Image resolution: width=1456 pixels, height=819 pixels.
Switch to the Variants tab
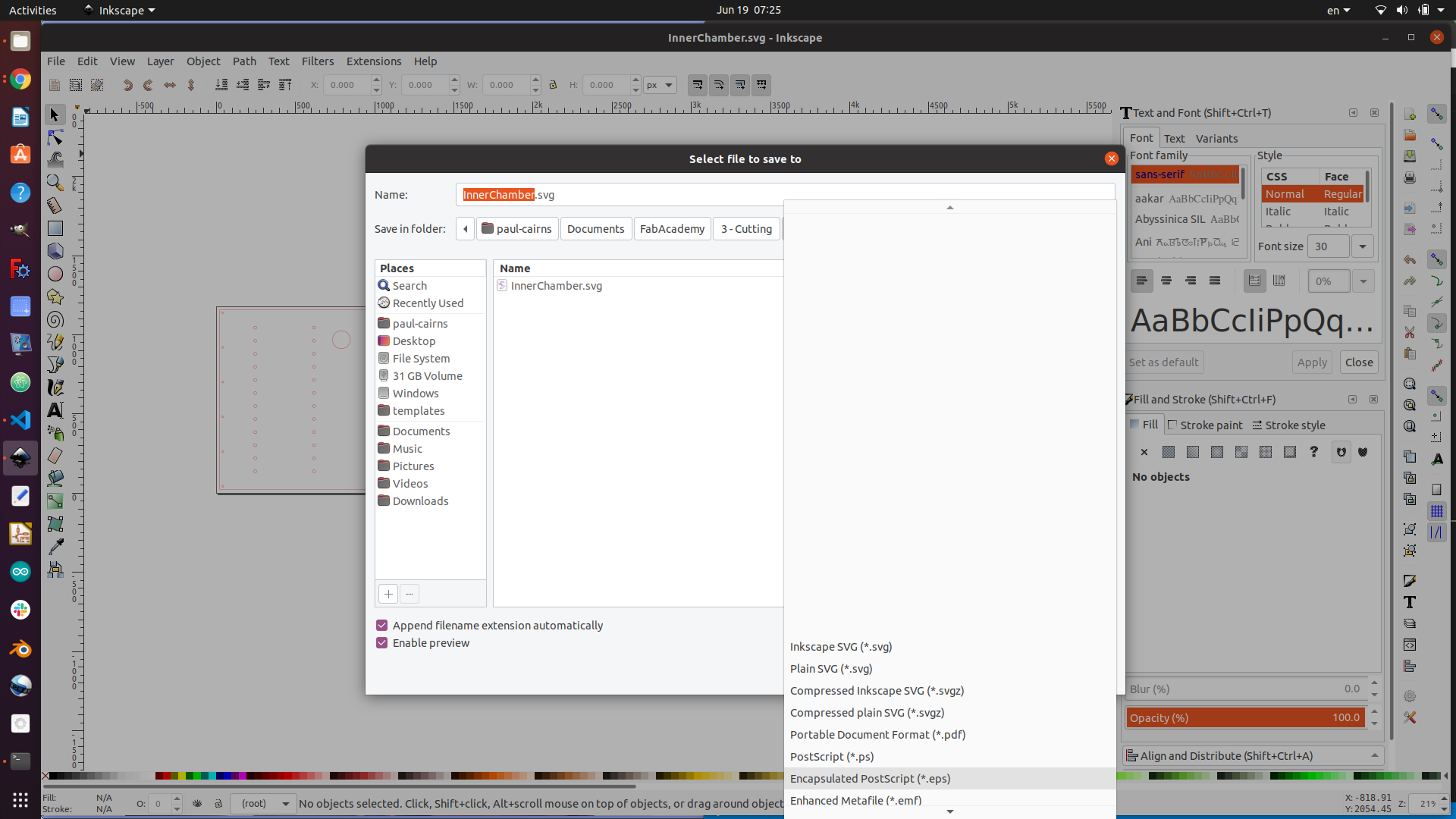pos(1216,138)
